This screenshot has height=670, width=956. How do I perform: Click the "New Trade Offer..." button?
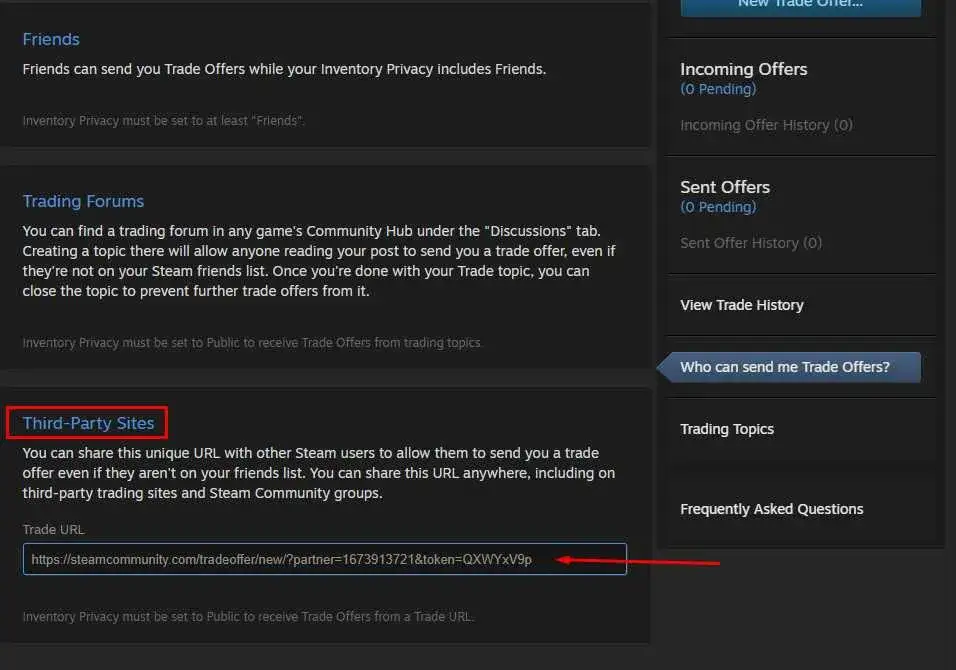tap(799, 6)
